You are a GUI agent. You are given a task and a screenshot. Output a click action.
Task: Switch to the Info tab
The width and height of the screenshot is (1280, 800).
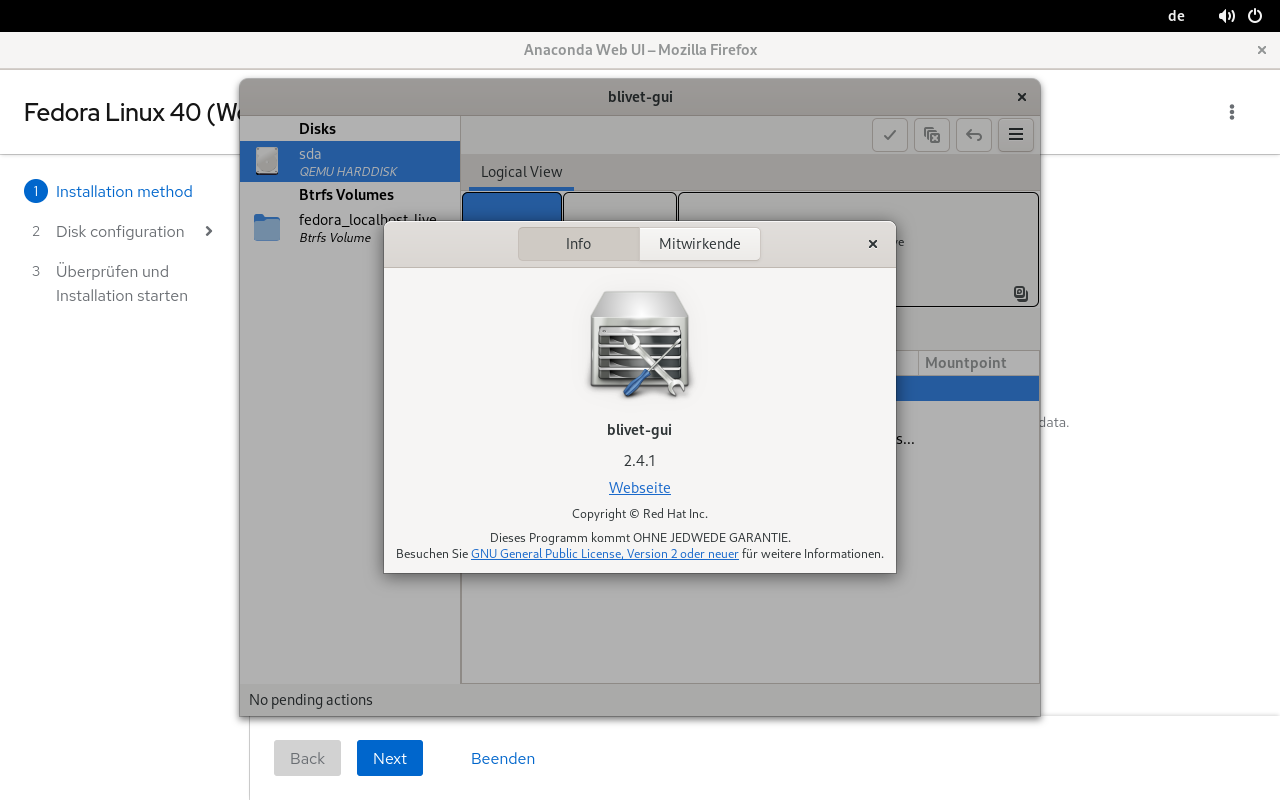pos(579,244)
